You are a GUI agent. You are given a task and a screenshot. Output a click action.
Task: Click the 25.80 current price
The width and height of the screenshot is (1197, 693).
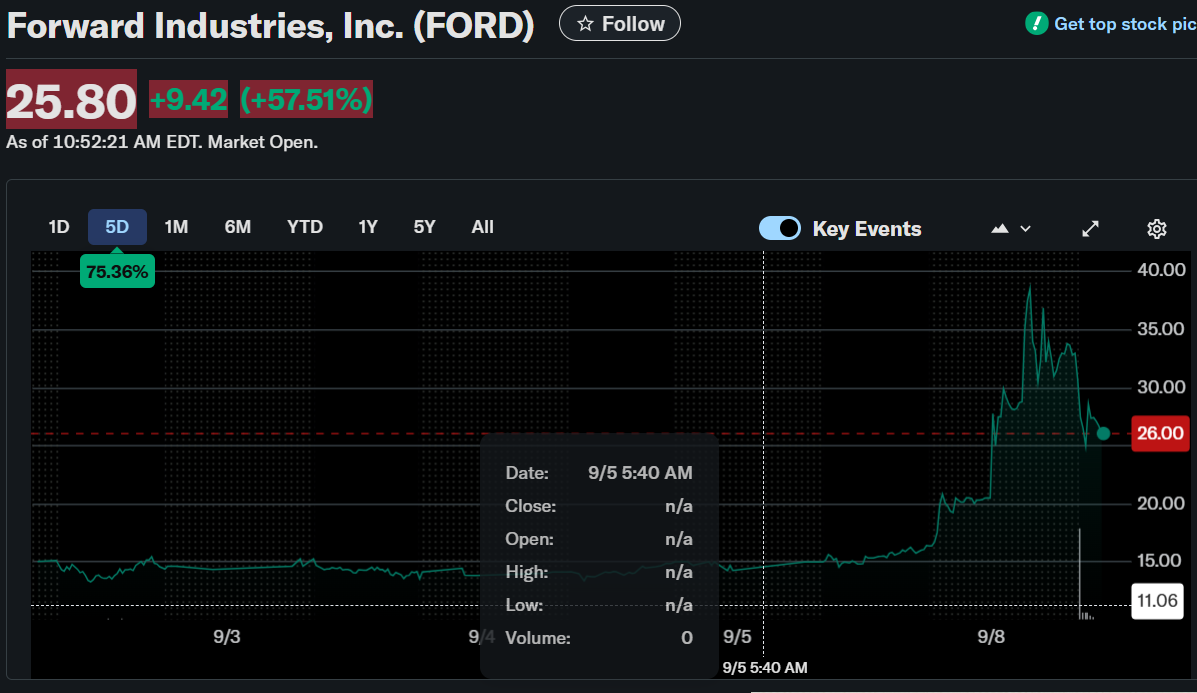[x=72, y=100]
